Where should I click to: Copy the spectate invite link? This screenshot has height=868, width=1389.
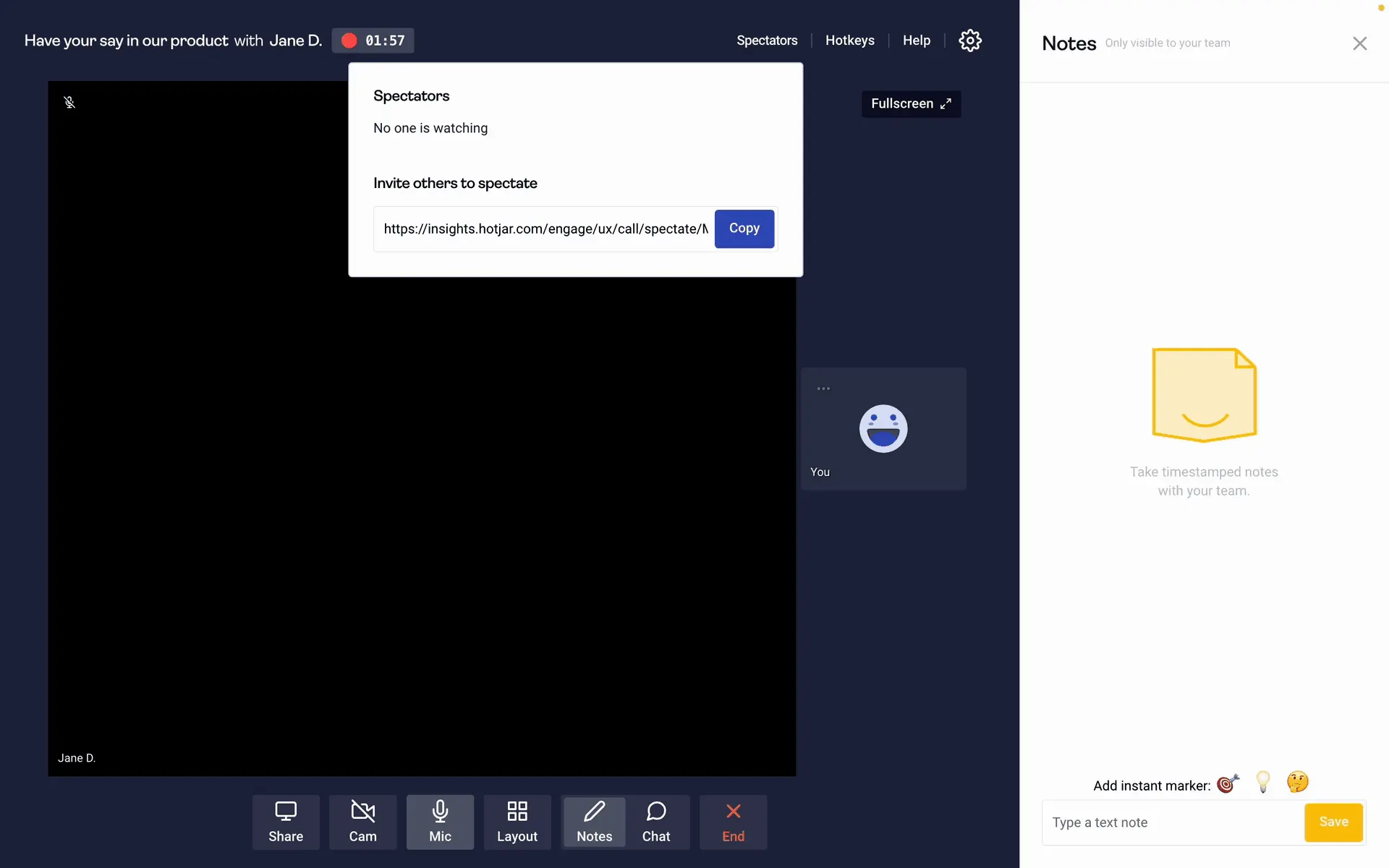click(744, 229)
